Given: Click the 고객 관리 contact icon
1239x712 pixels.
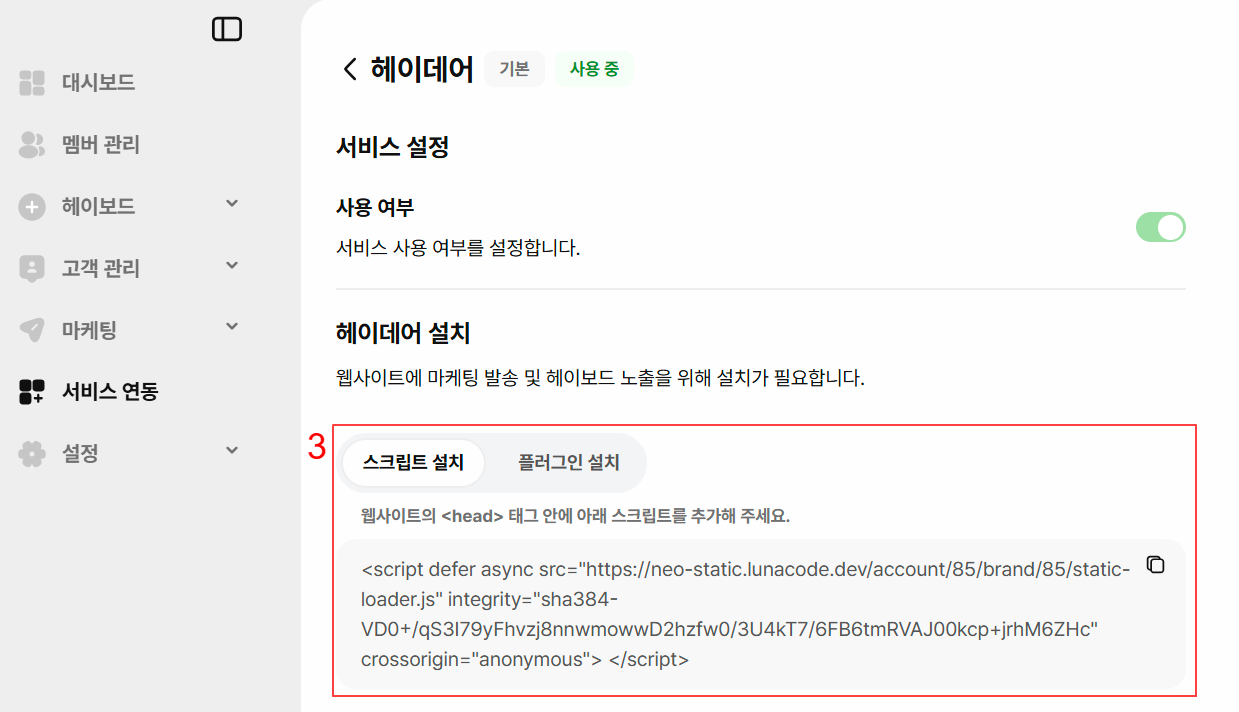Looking at the screenshot, I should pyautogui.click(x=32, y=269).
